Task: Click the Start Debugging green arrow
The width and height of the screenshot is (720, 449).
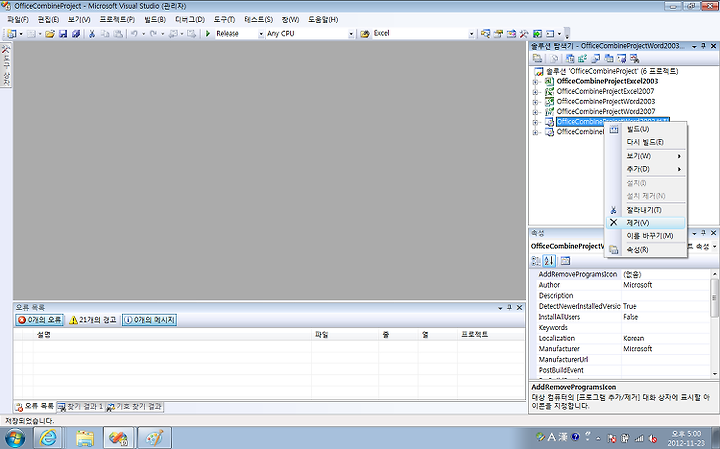Action: [x=208, y=34]
